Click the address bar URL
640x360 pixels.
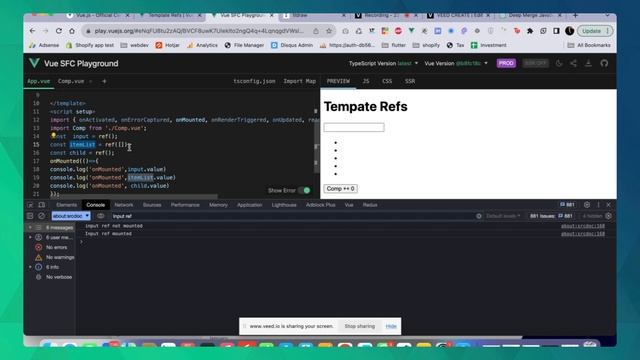(199, 31)
